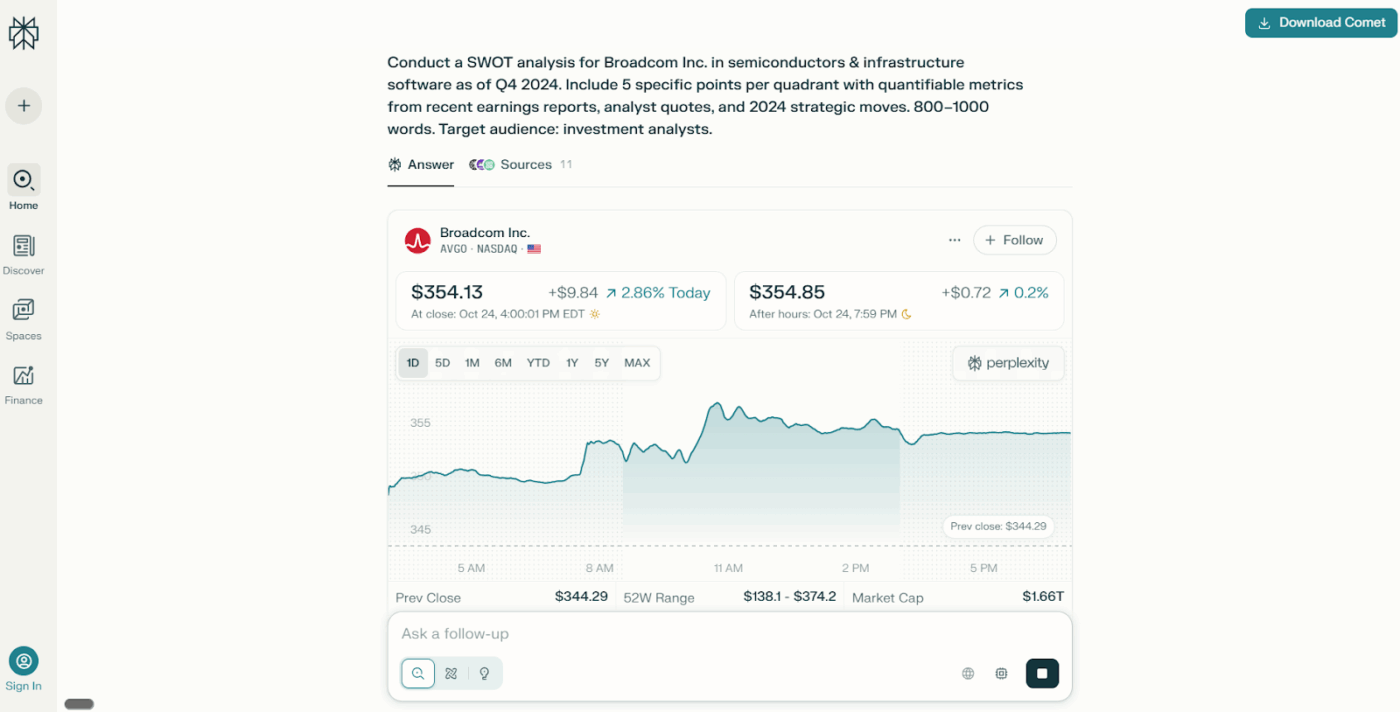Open the three-dot menu for Broadcom
The height and width of the screenshot is (712, 1400).
click(x=955, y=240)
